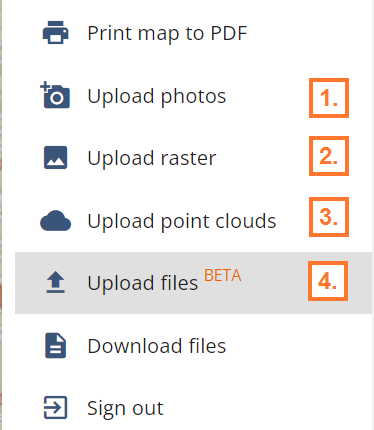Click the orange box numbered 1

point(329,98)
